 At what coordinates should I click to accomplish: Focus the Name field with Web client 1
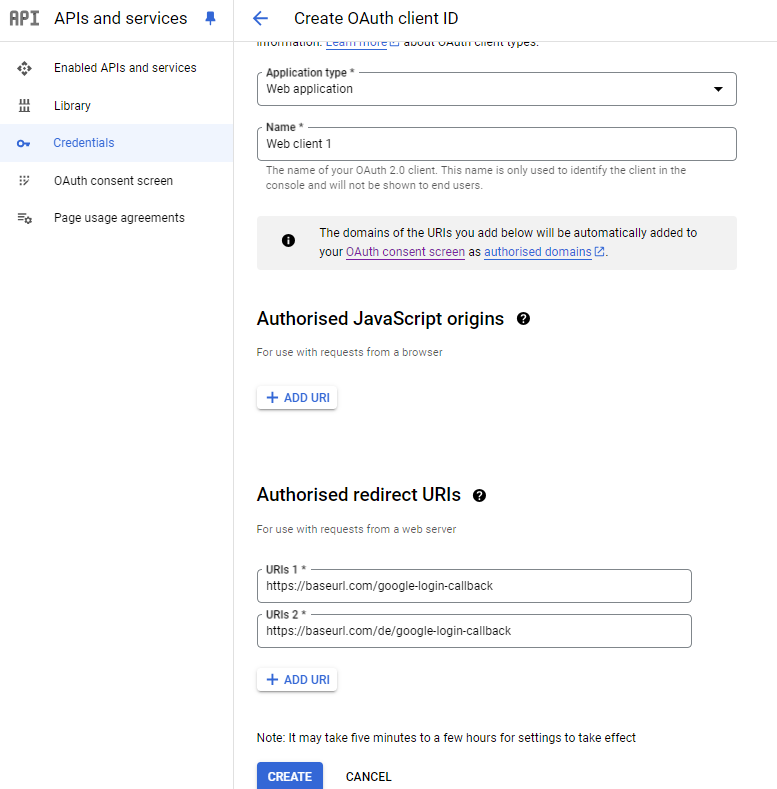pyautogui.click(x=496, y=144)
